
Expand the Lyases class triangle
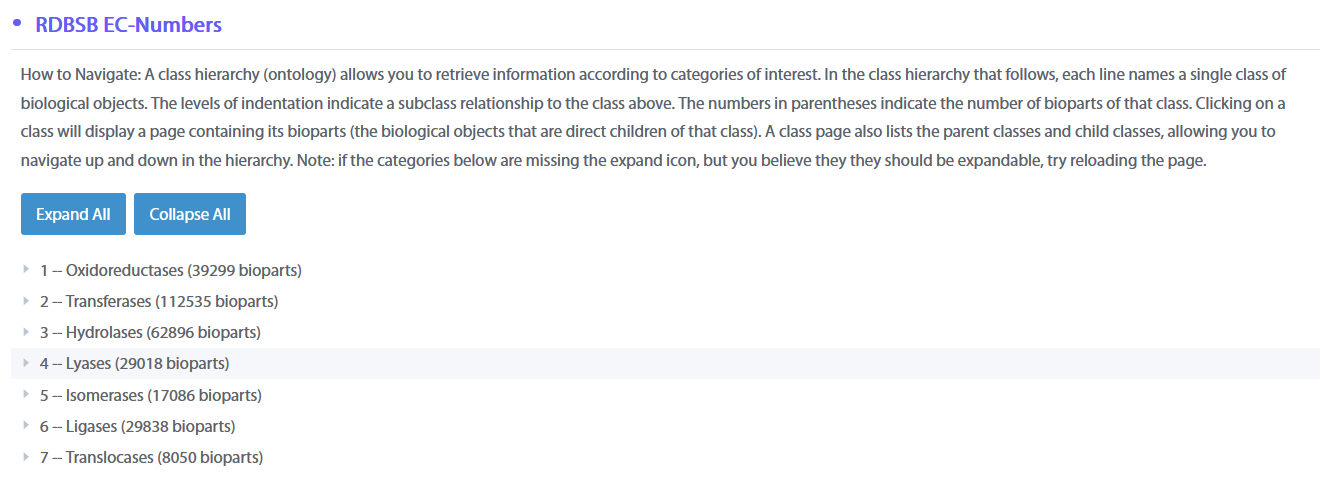pyautogui.click(x=25, y=363)
